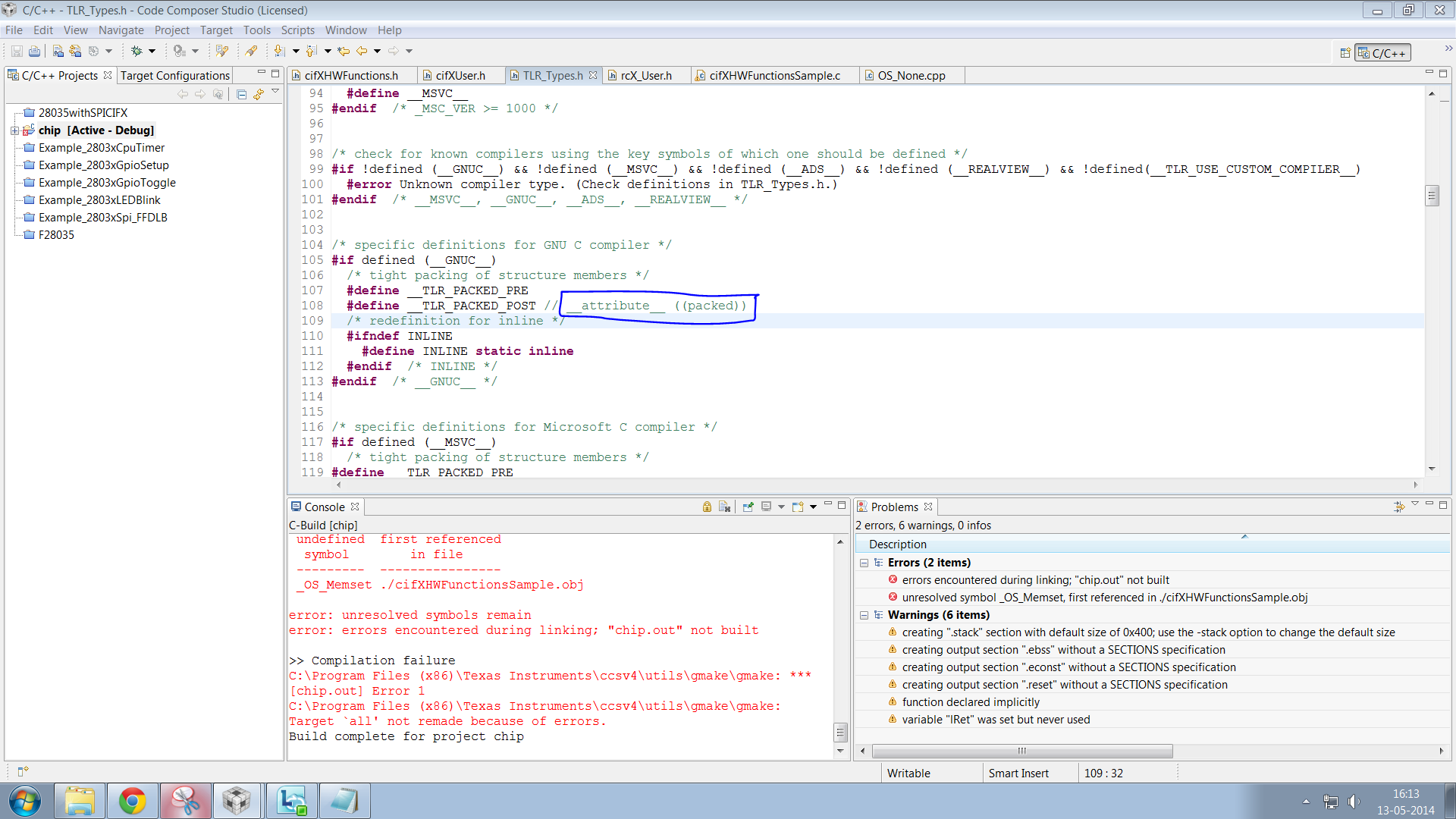Select the F28035 project
The width and height of the screenshot is (1456, 819).
(56, 234)
